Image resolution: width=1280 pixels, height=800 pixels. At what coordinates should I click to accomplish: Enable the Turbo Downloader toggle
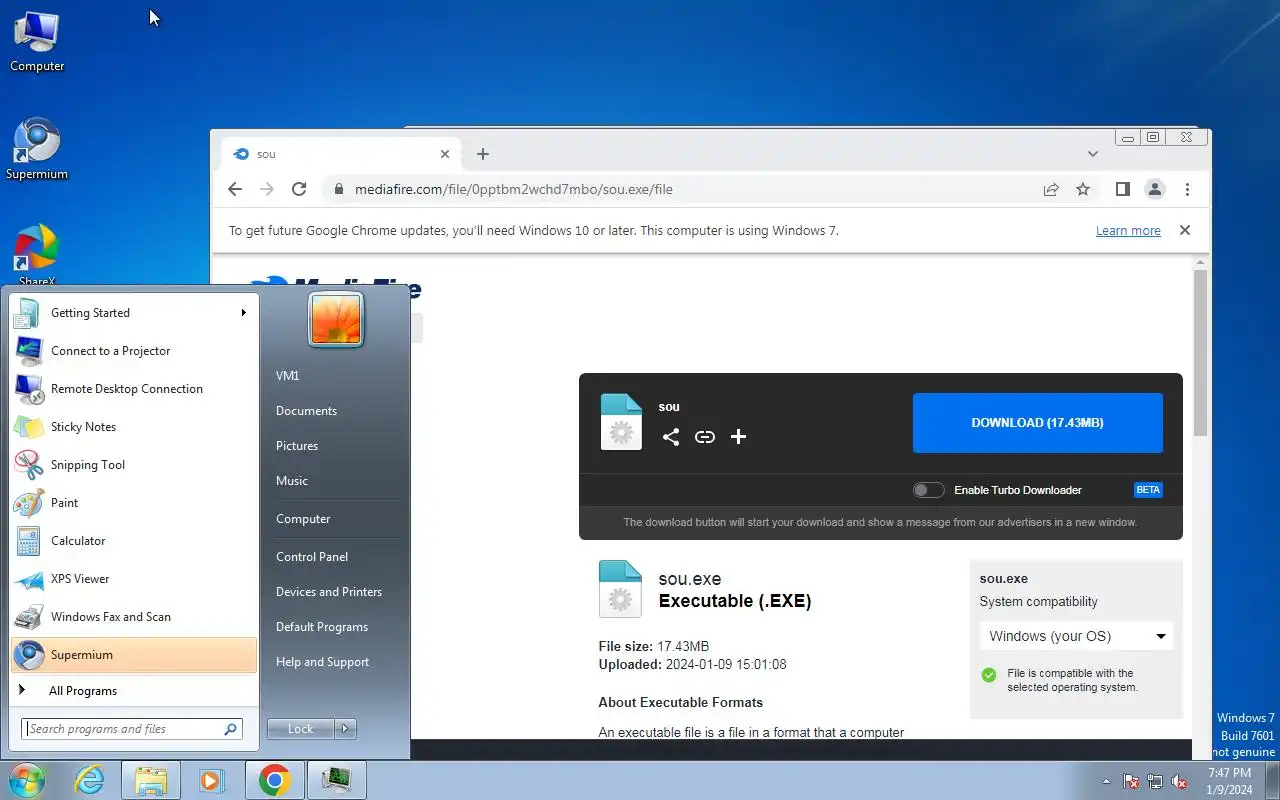tap(928, 490)
